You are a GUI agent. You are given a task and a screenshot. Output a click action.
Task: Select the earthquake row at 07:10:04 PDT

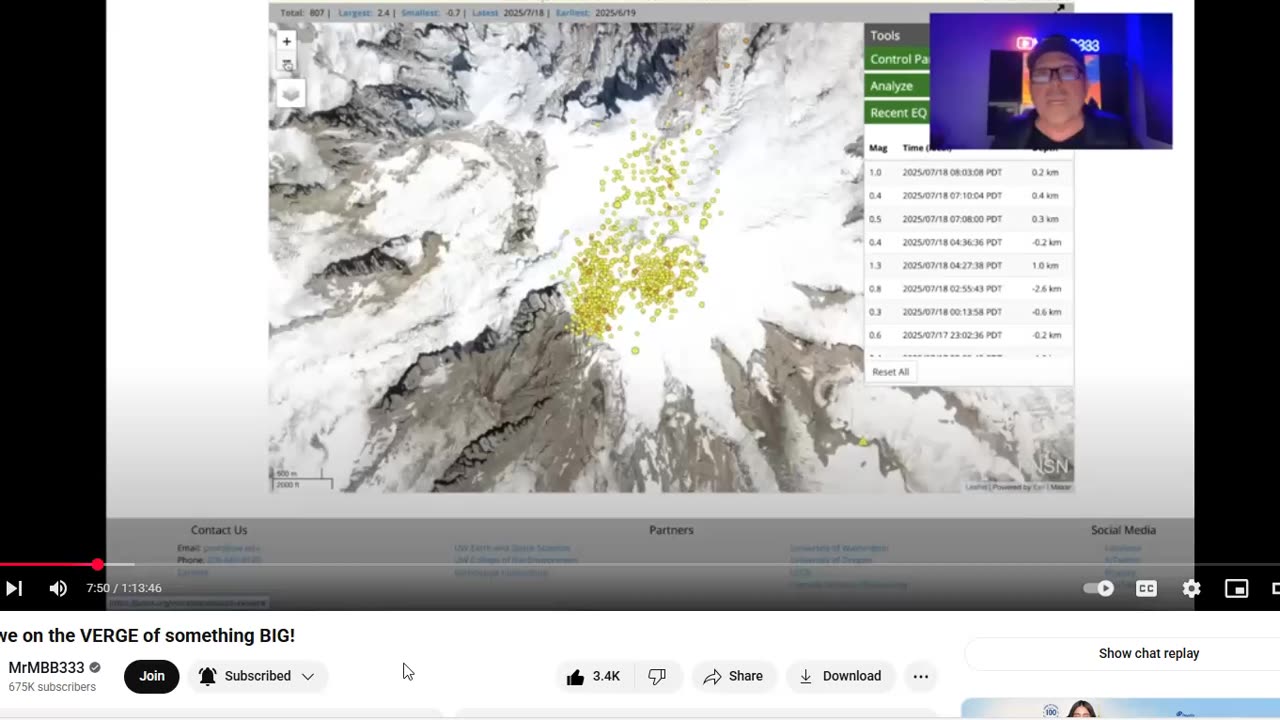pyautogui.click(x=968, y=195)
